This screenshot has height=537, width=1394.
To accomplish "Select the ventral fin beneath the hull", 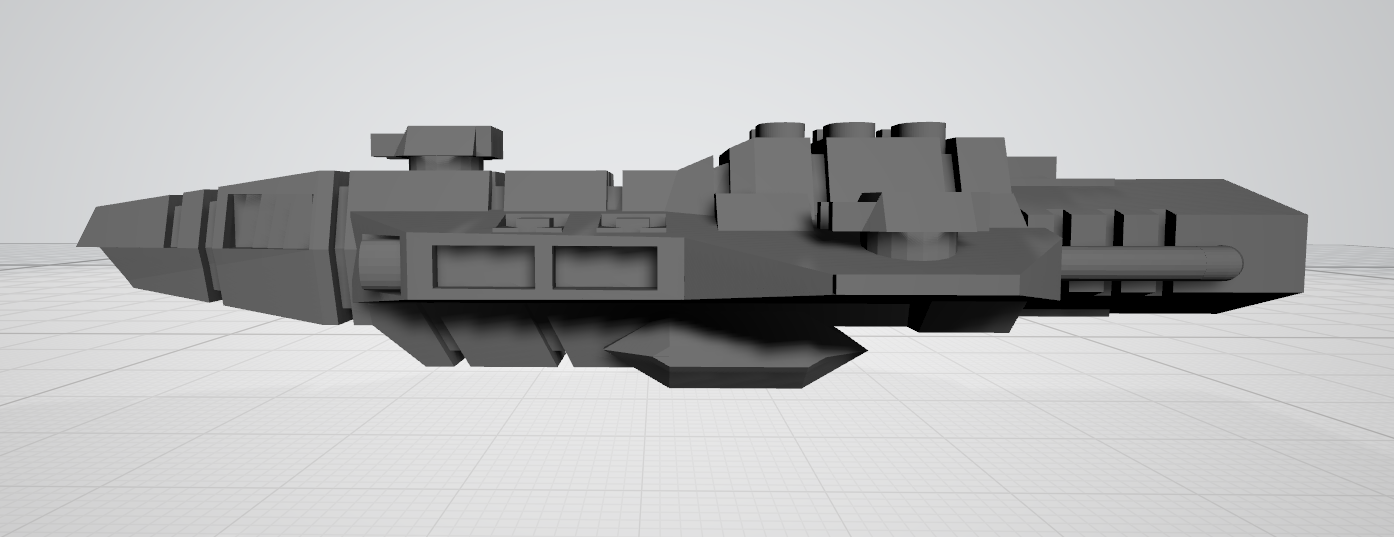I will coord(735,353).
